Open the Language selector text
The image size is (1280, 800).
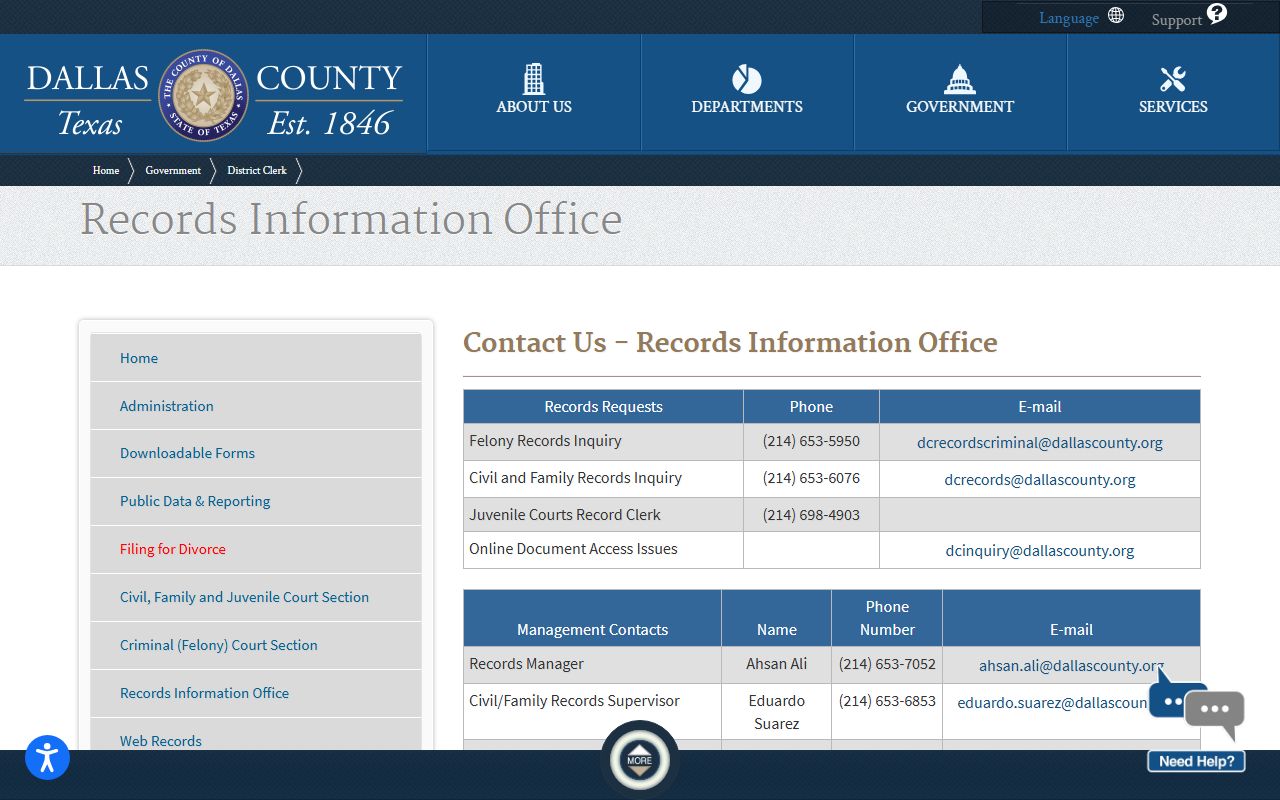pos(1069,18)
